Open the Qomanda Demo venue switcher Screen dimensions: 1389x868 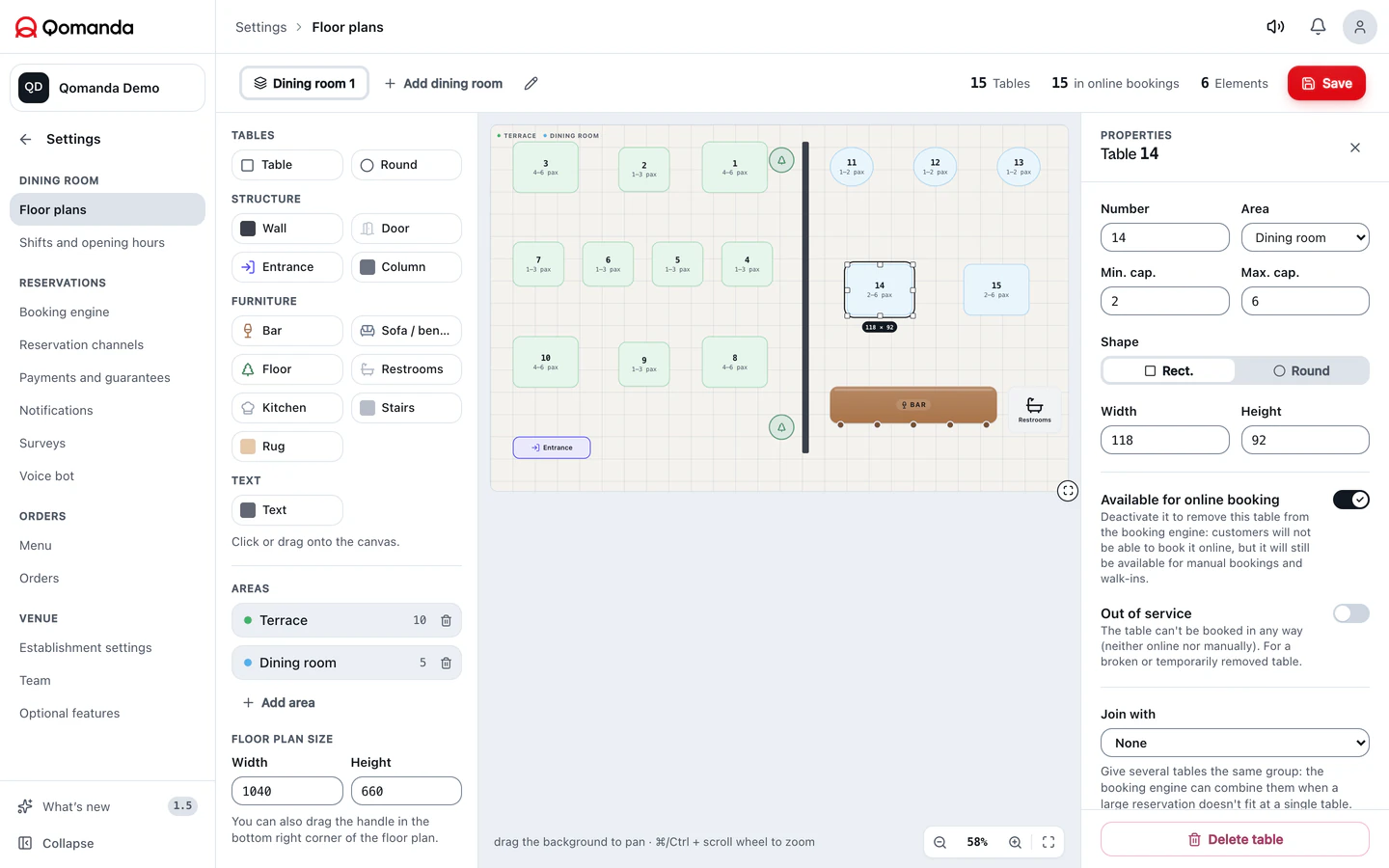point(107,88)
